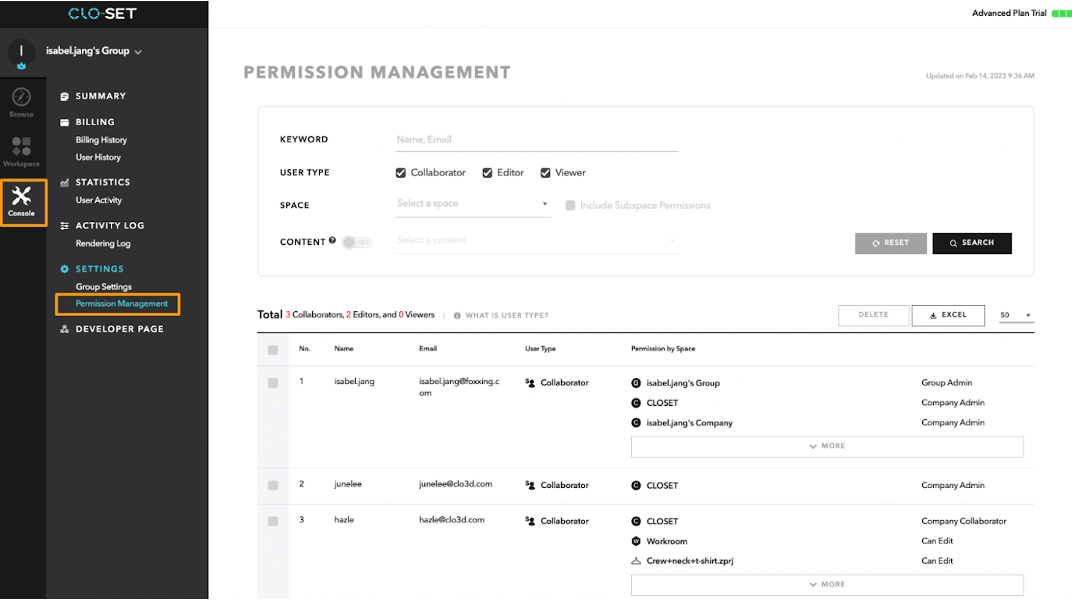Open the Settings gear in sidebar
This screenshot has height=600, width=1072.
point(64,268)
